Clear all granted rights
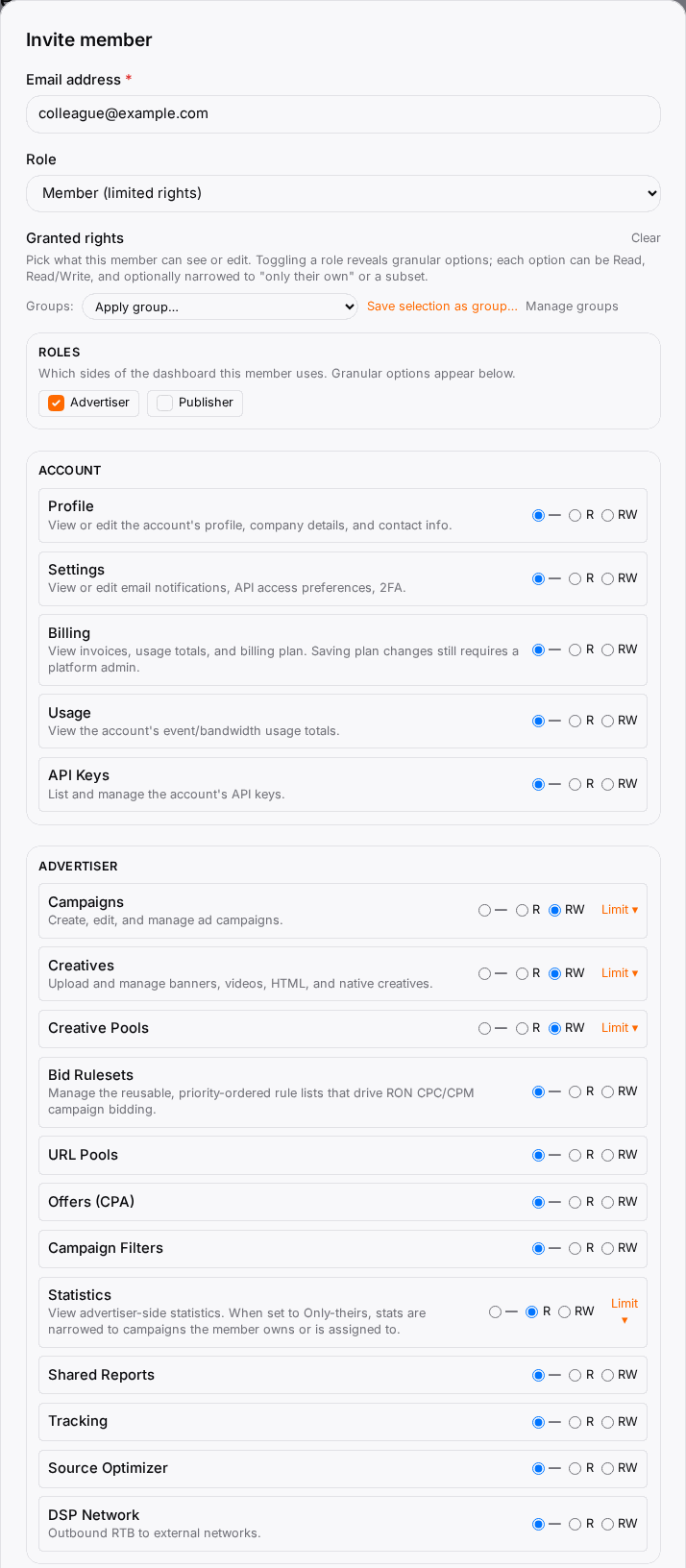Viewport: 686px width, 1568px height. tap(646, 238)
